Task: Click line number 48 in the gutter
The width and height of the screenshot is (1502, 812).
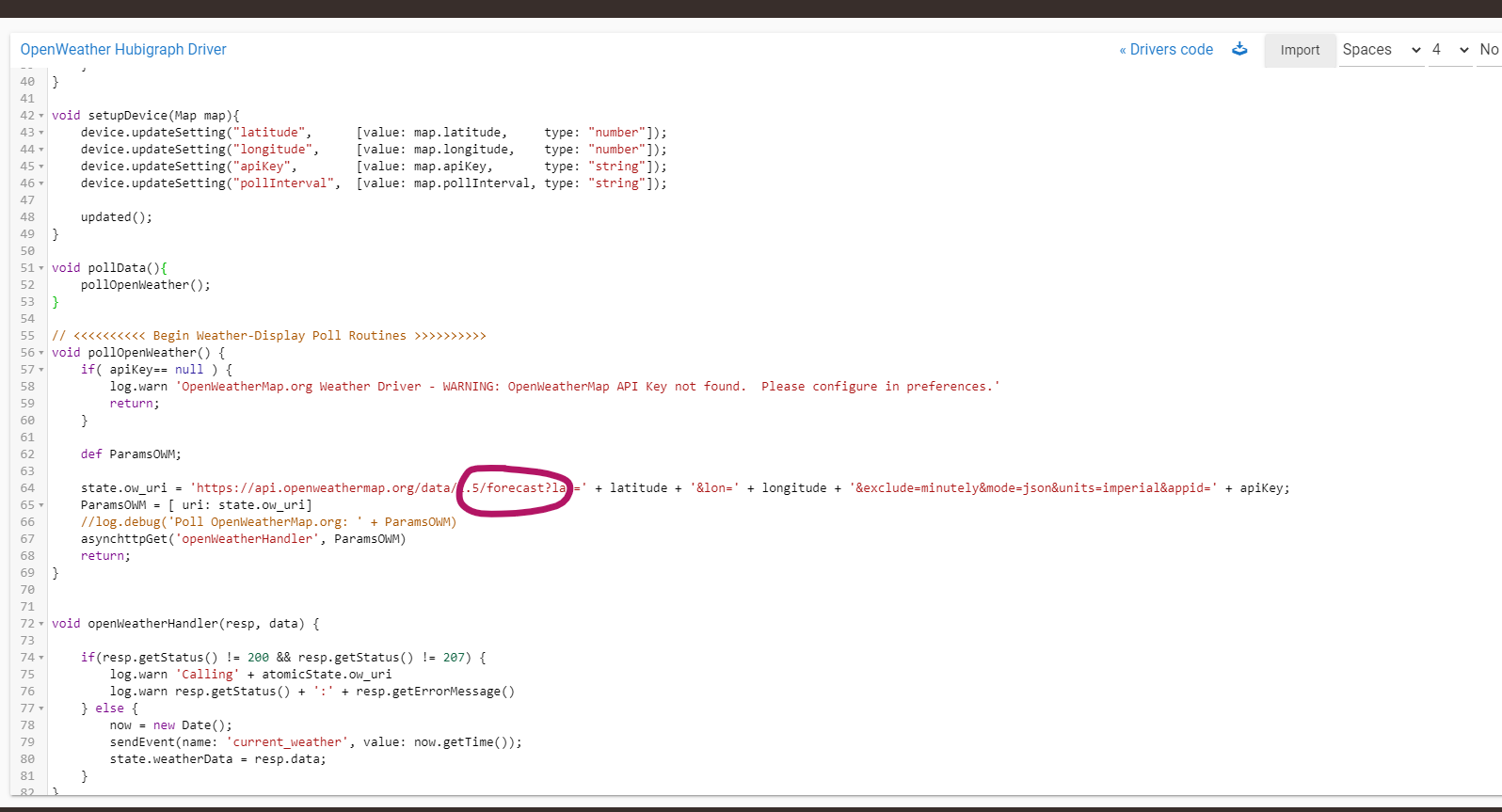Action: coord(27,217)
